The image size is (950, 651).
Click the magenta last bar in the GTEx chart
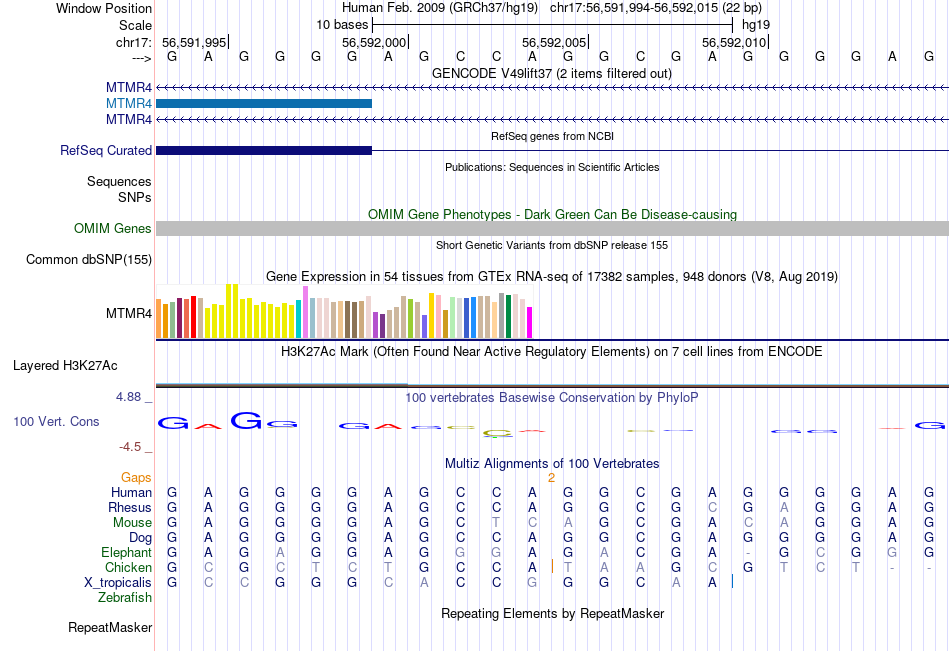click(x=530, y=322)
